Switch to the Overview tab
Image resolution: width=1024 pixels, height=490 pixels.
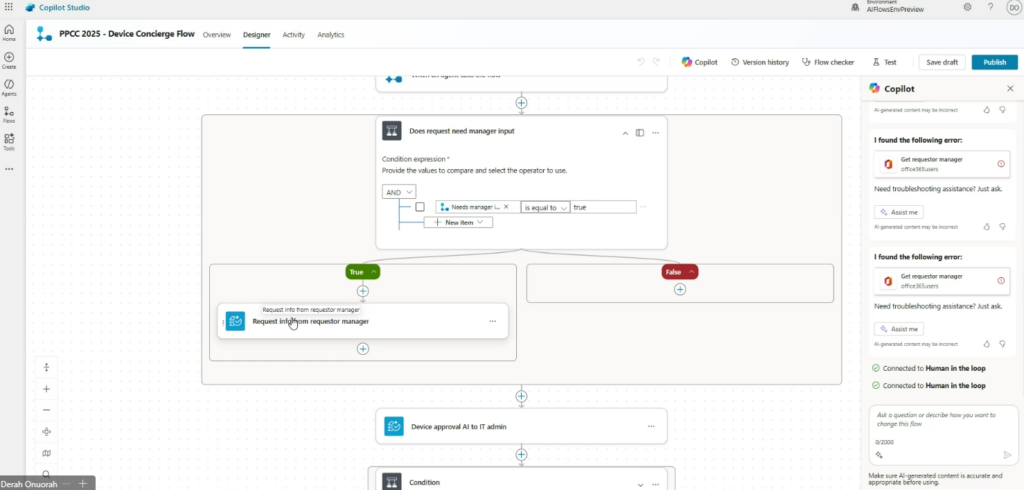click(217, 35)
